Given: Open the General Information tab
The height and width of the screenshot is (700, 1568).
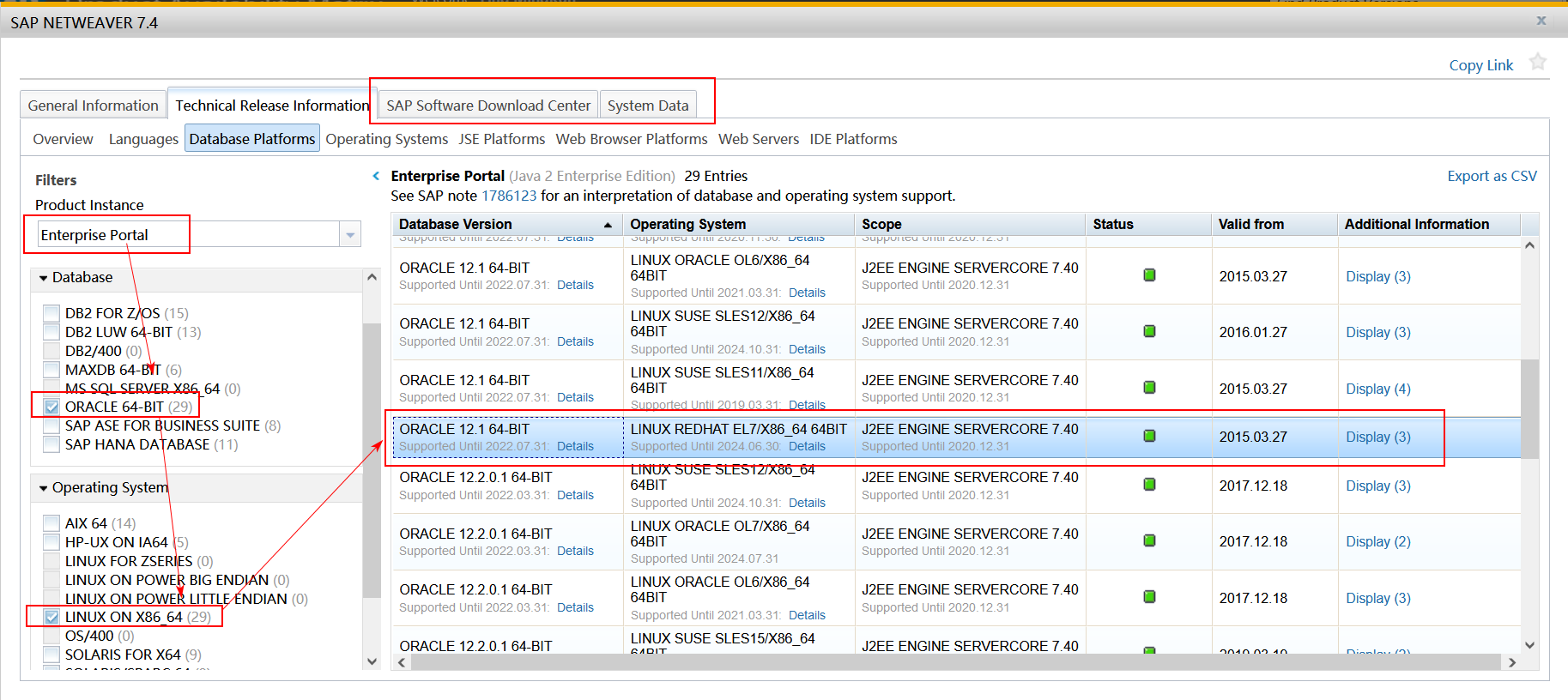Looking at the screenshot, I should pyautogui.click(x=93, y=106).
